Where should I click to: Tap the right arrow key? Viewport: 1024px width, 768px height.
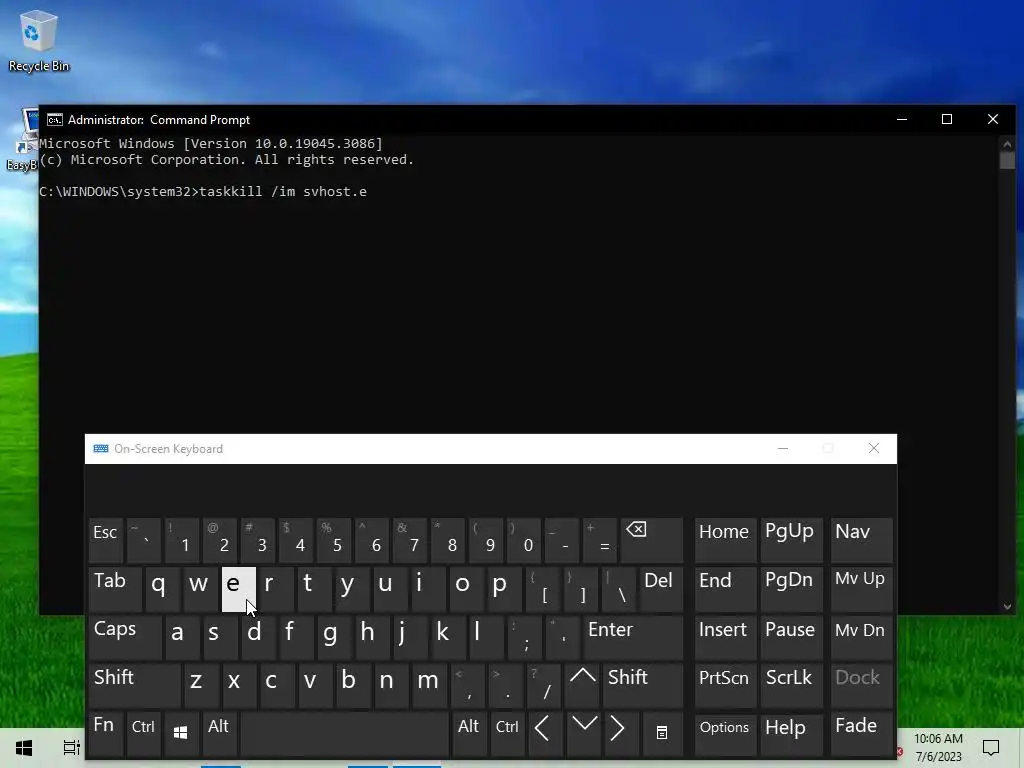(618, 733)
